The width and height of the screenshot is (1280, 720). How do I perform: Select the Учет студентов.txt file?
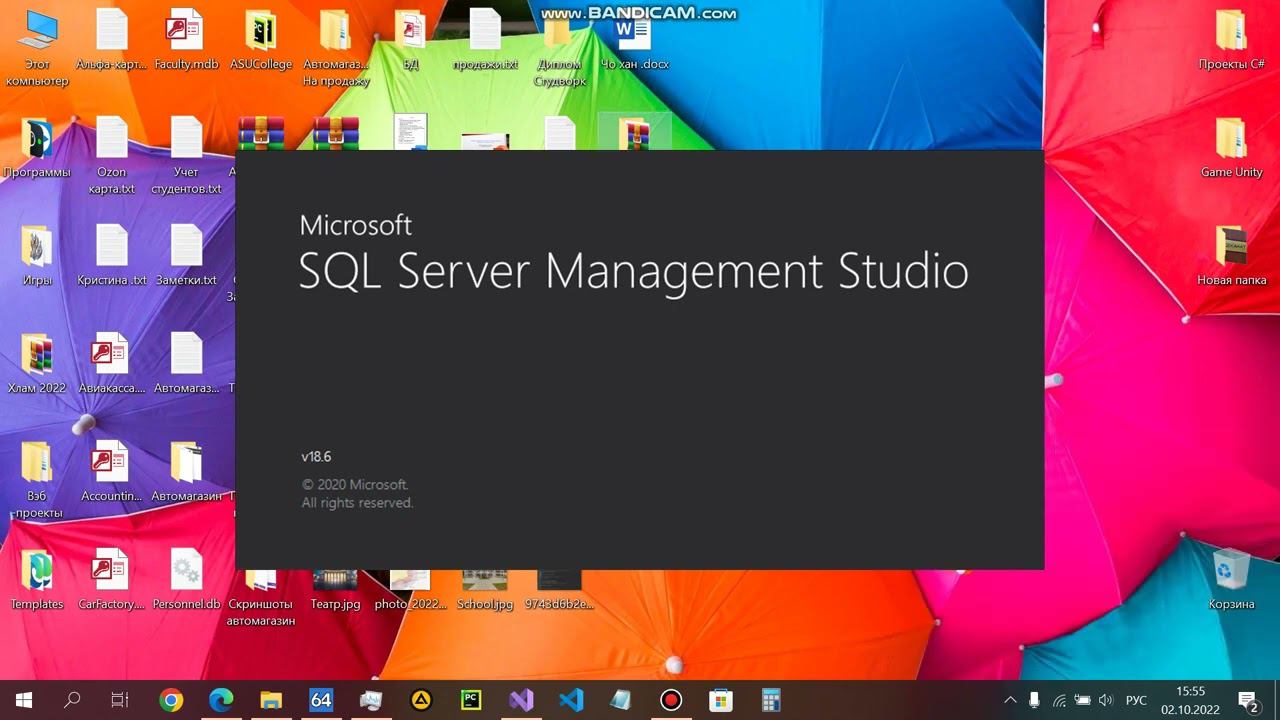coord(186,156)
